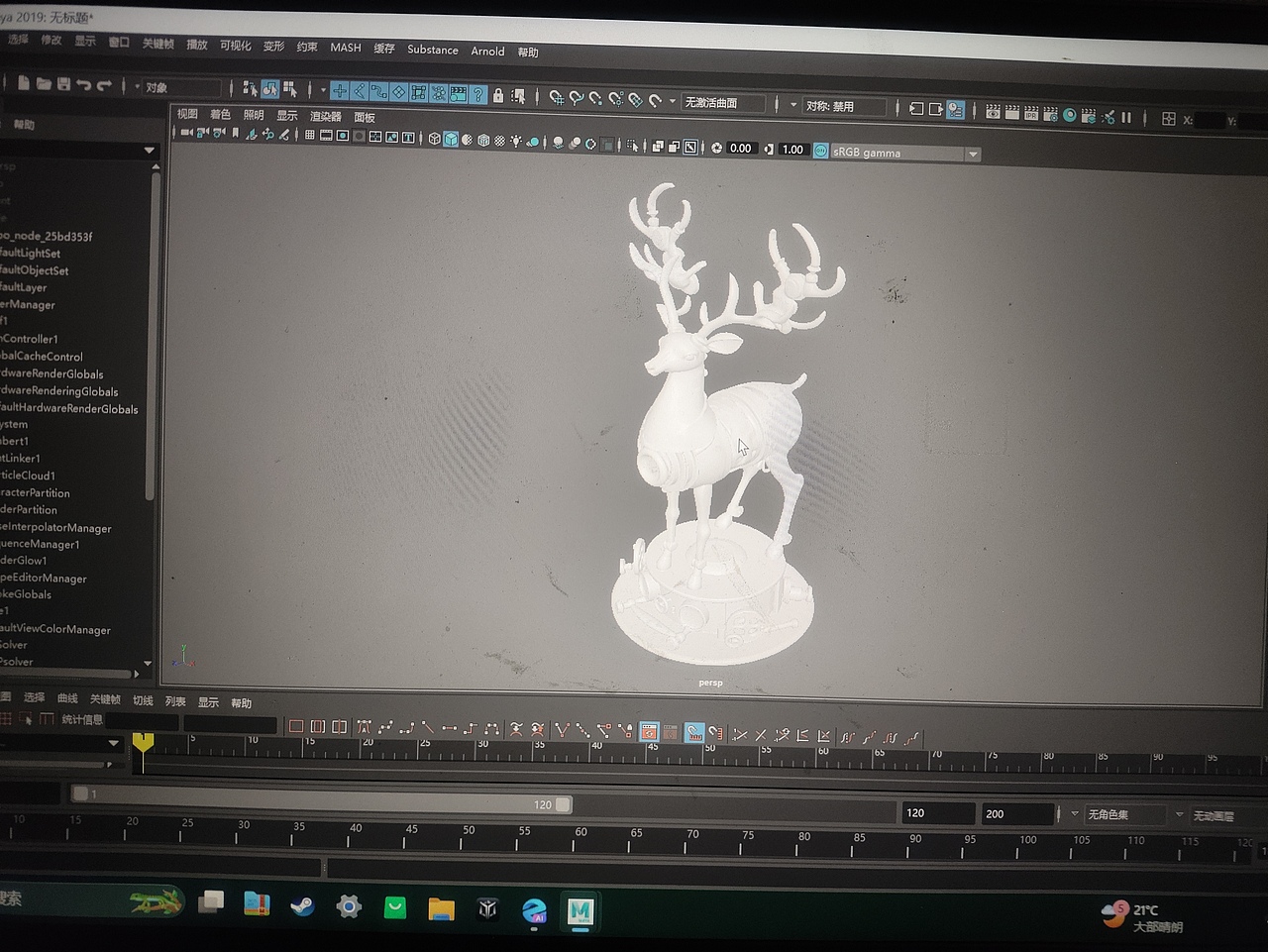Open the graph editor left panel dropdown
Image resolution: width=1268 pixels, height=952 pixels.
click(x=113, y=743)
